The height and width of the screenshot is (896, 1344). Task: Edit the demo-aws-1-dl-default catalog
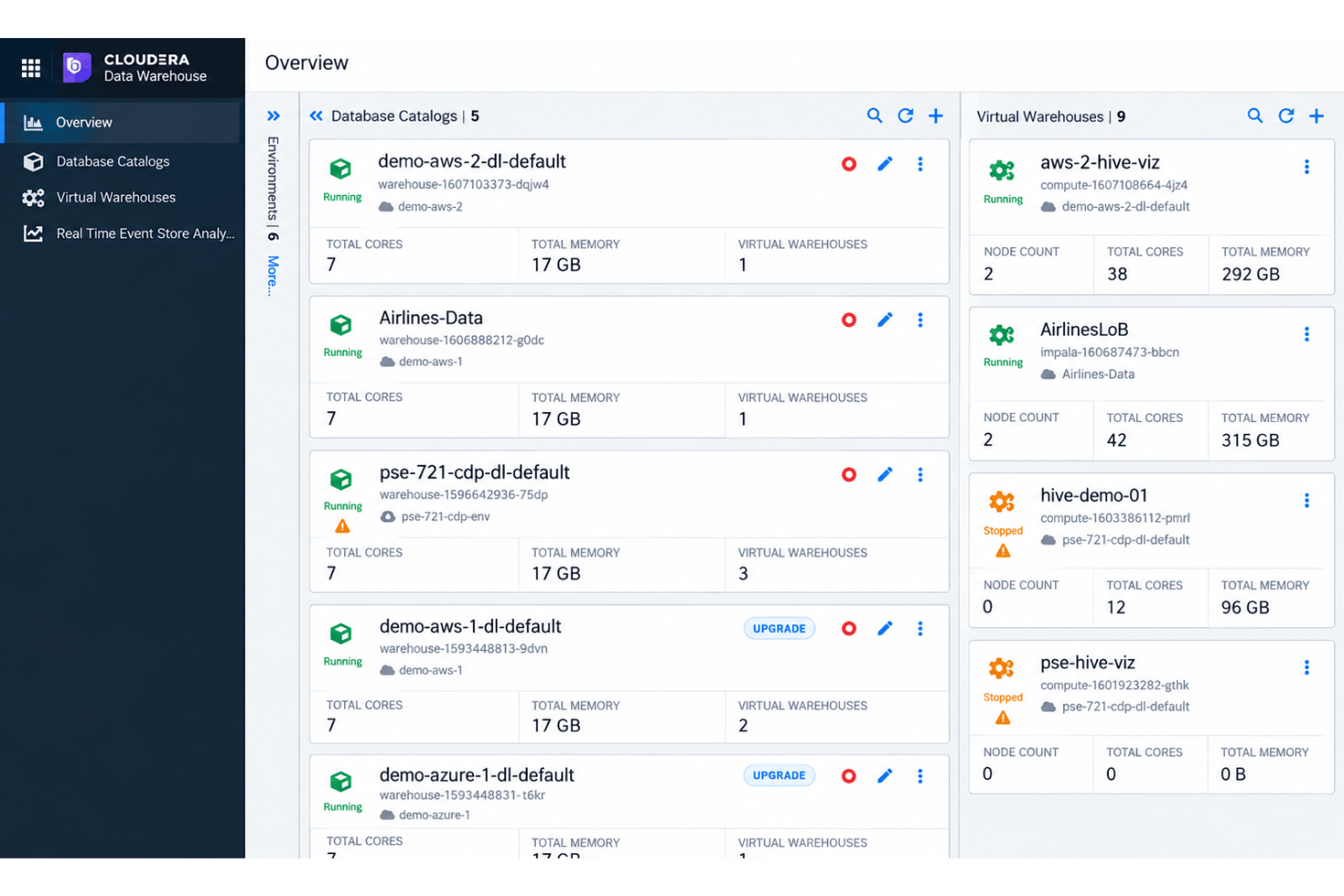tap(884, 628)
